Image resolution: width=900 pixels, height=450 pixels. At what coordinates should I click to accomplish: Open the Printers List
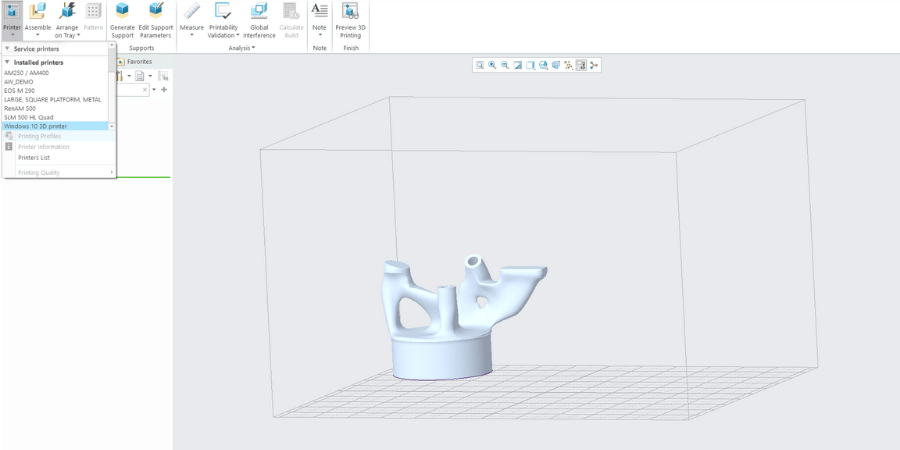tap(34, 157)
